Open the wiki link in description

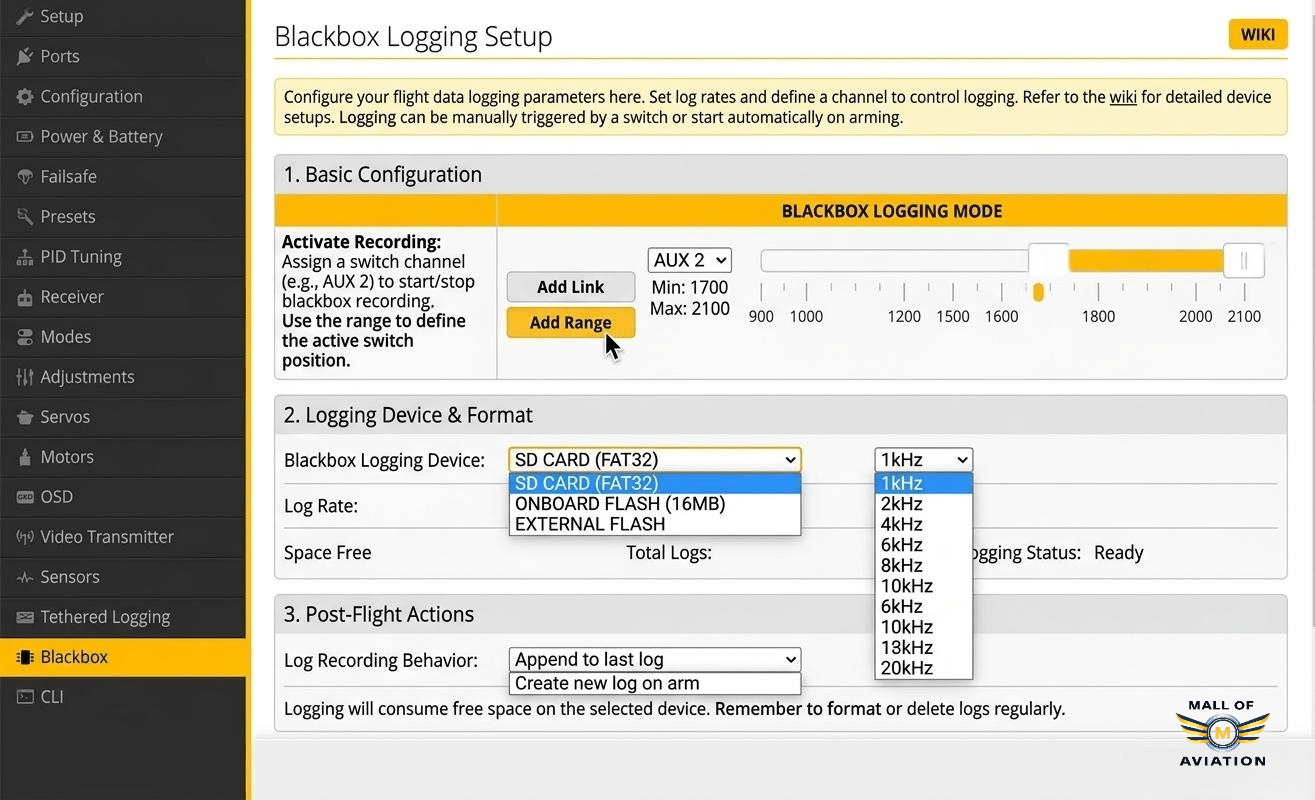[1122, 97]
